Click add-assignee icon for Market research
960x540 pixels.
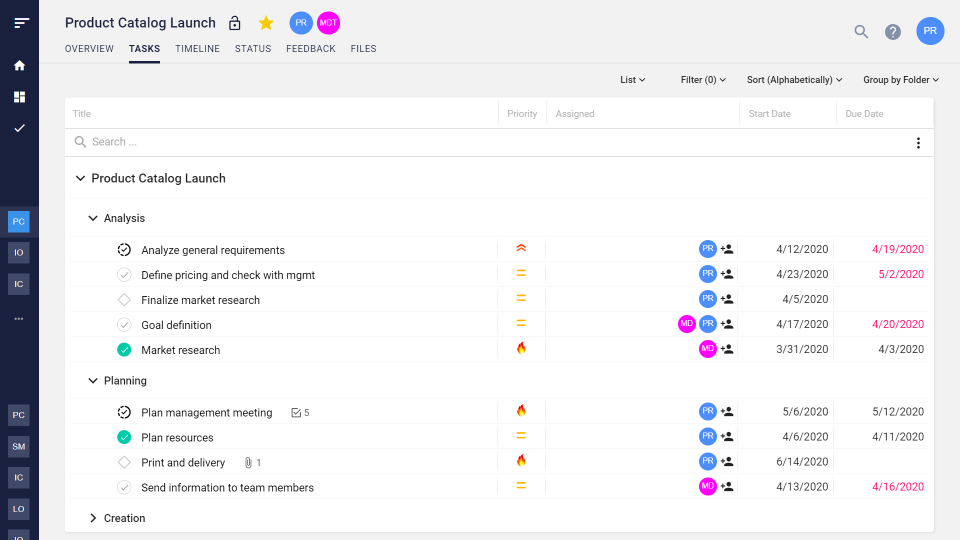[x=727, y=349]
